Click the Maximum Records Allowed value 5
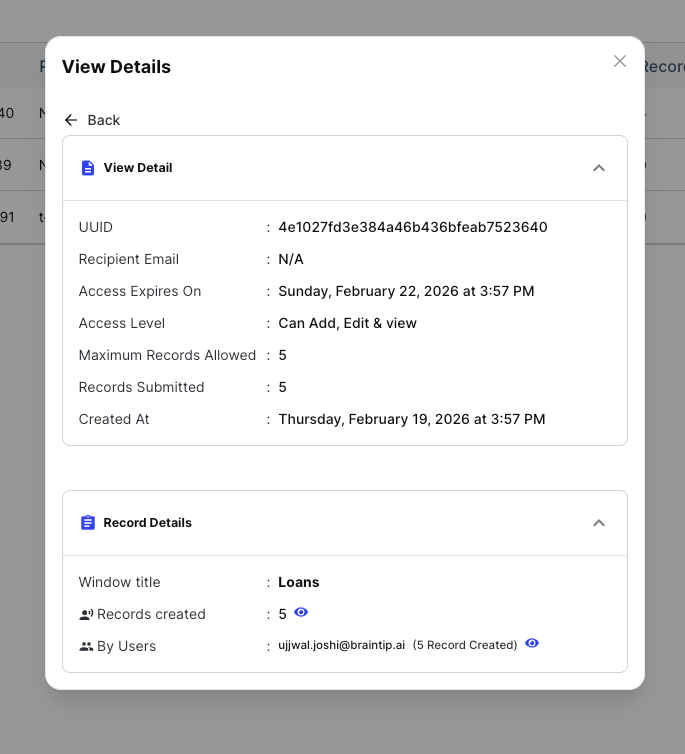Viewport: 685px width, 754px height. [283, 355]
